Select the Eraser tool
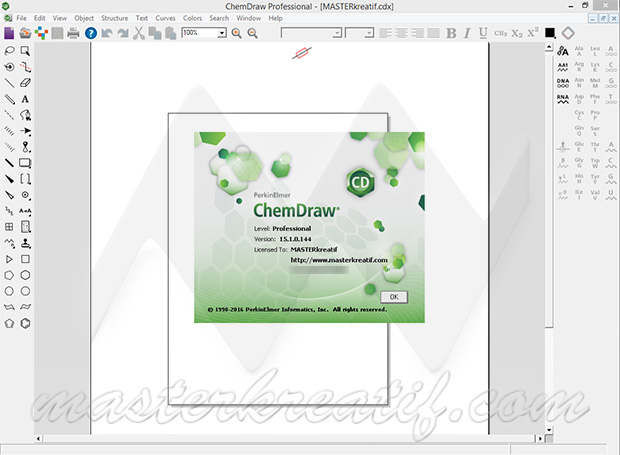620x455 pixels. [x=25, y=83]
